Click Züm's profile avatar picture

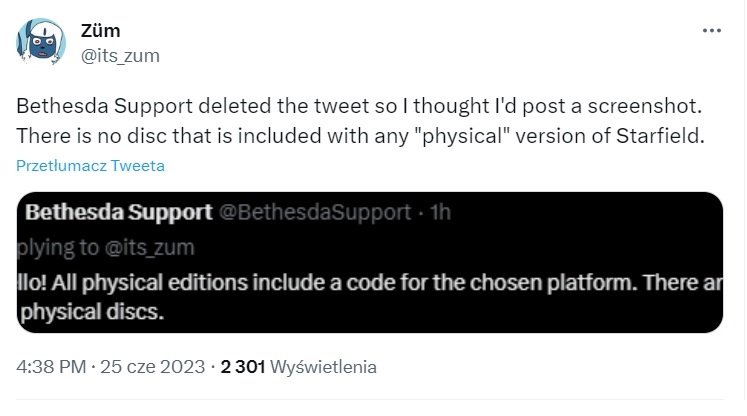click(x=41, y=41)
